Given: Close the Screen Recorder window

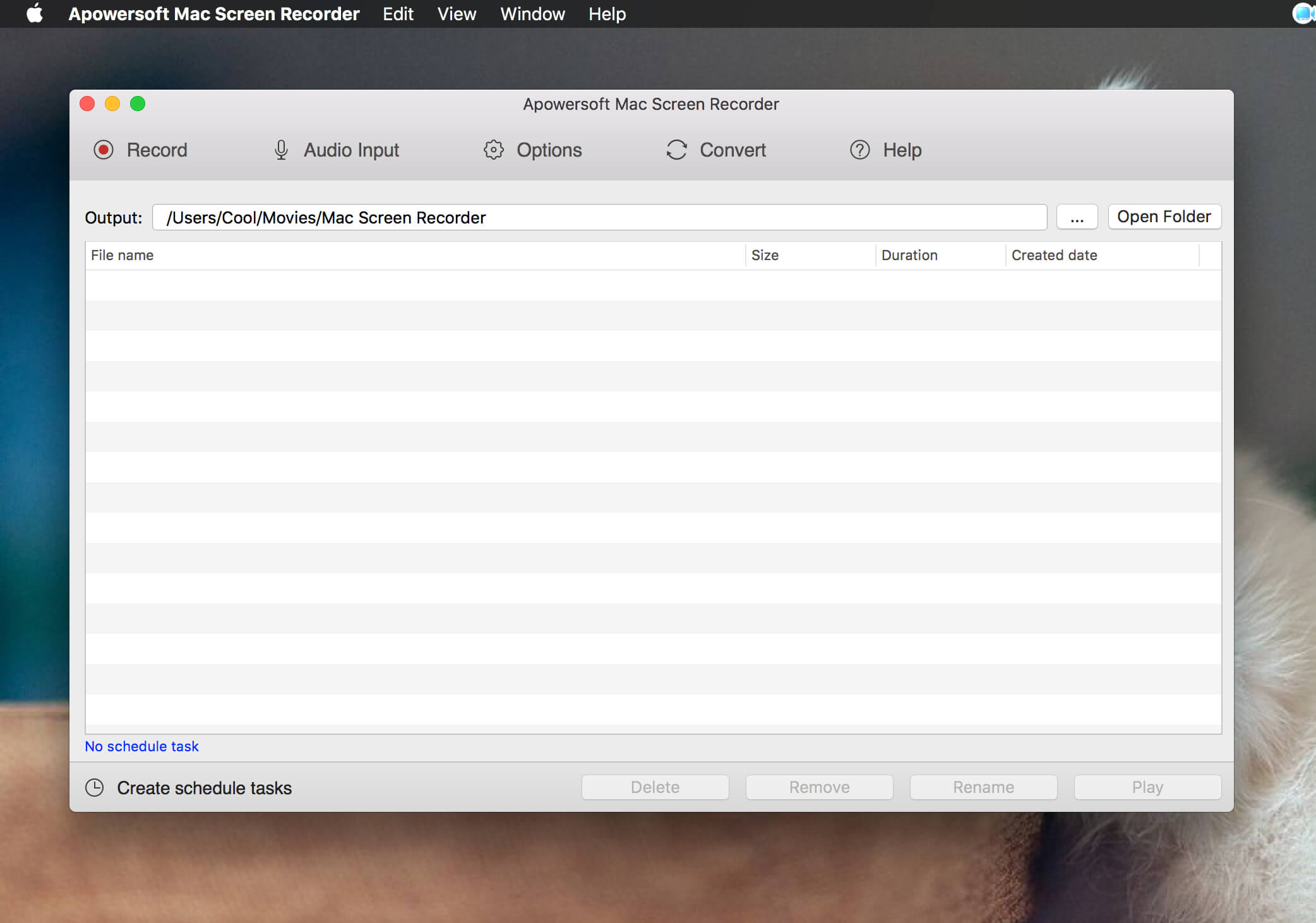Looking at the screenshot, I should [x=87, y=104].
